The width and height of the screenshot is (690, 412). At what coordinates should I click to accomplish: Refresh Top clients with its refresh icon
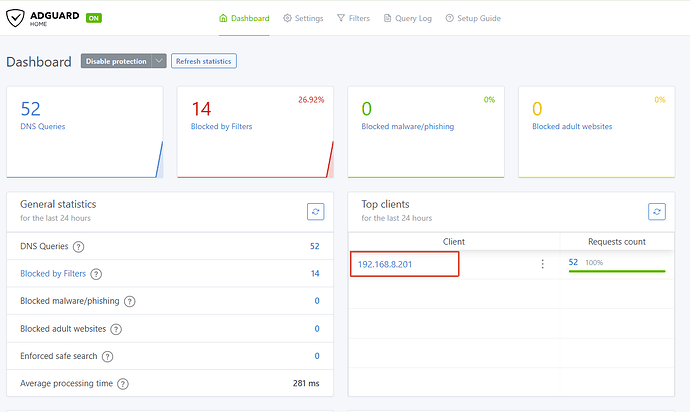[x=657, y=212]
